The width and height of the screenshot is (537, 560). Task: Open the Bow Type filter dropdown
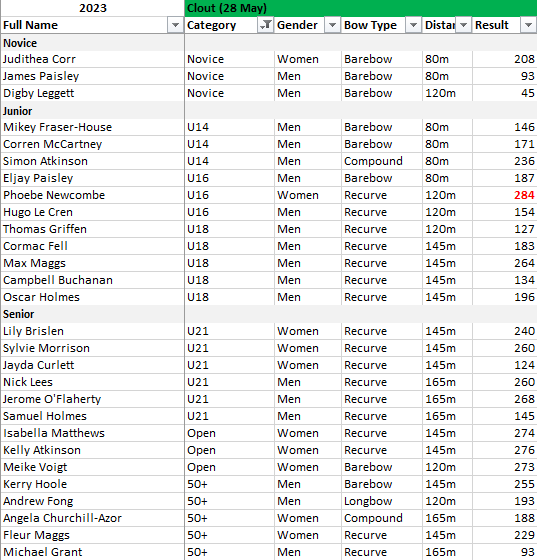[x=413, y=25]
